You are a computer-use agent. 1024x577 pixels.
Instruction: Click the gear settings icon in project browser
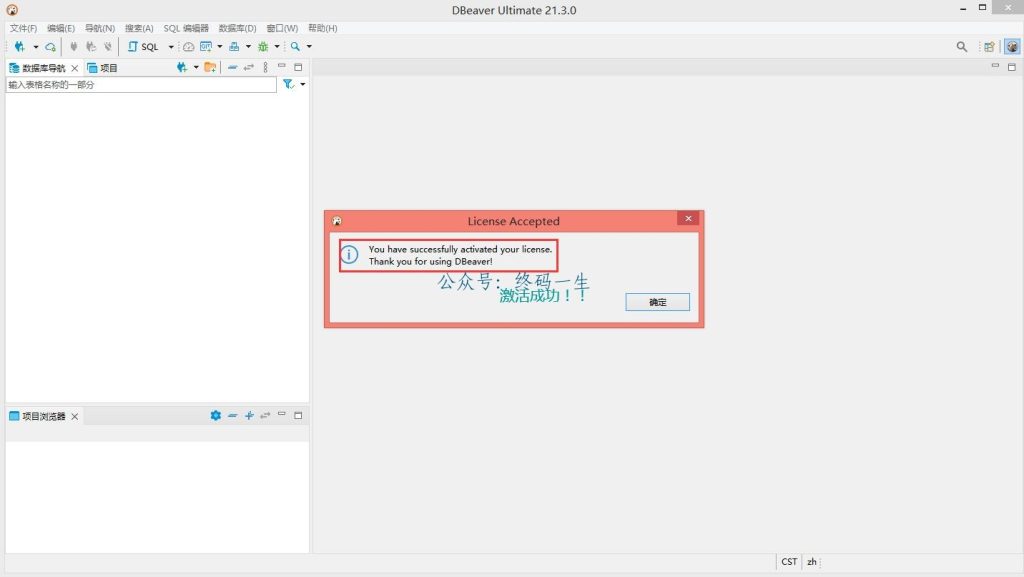pos(216,415)
